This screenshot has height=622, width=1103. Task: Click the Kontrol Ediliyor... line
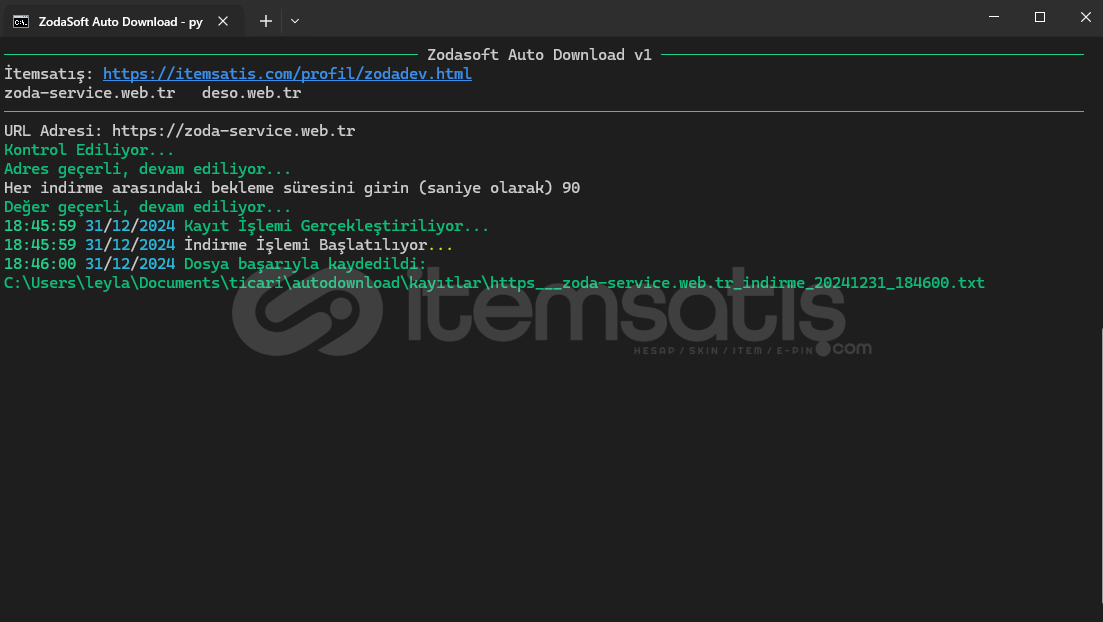(x=89, y=150)
